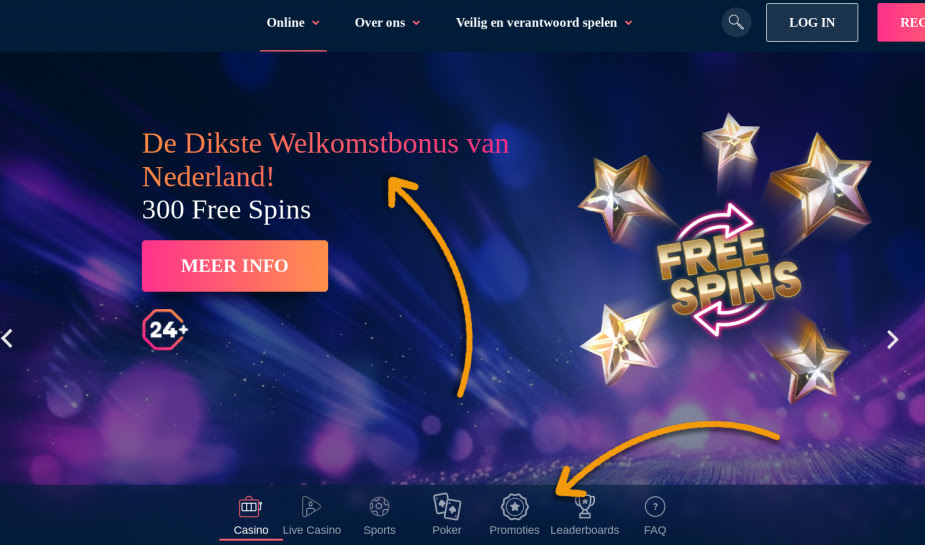This screenshot has width=925, height=545.
Task: Open the Live Casino icon
Action: click(x=311, y=506)
